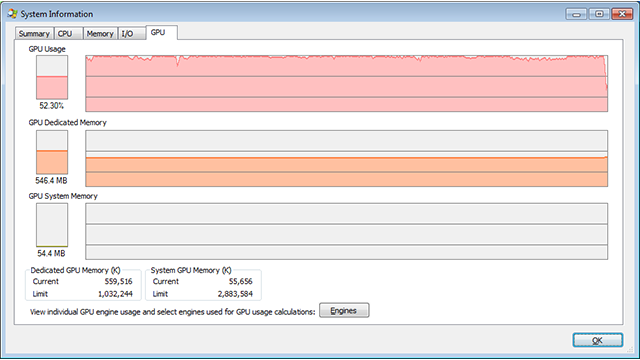Confirm with the OK button

click(x=598, y=340)
